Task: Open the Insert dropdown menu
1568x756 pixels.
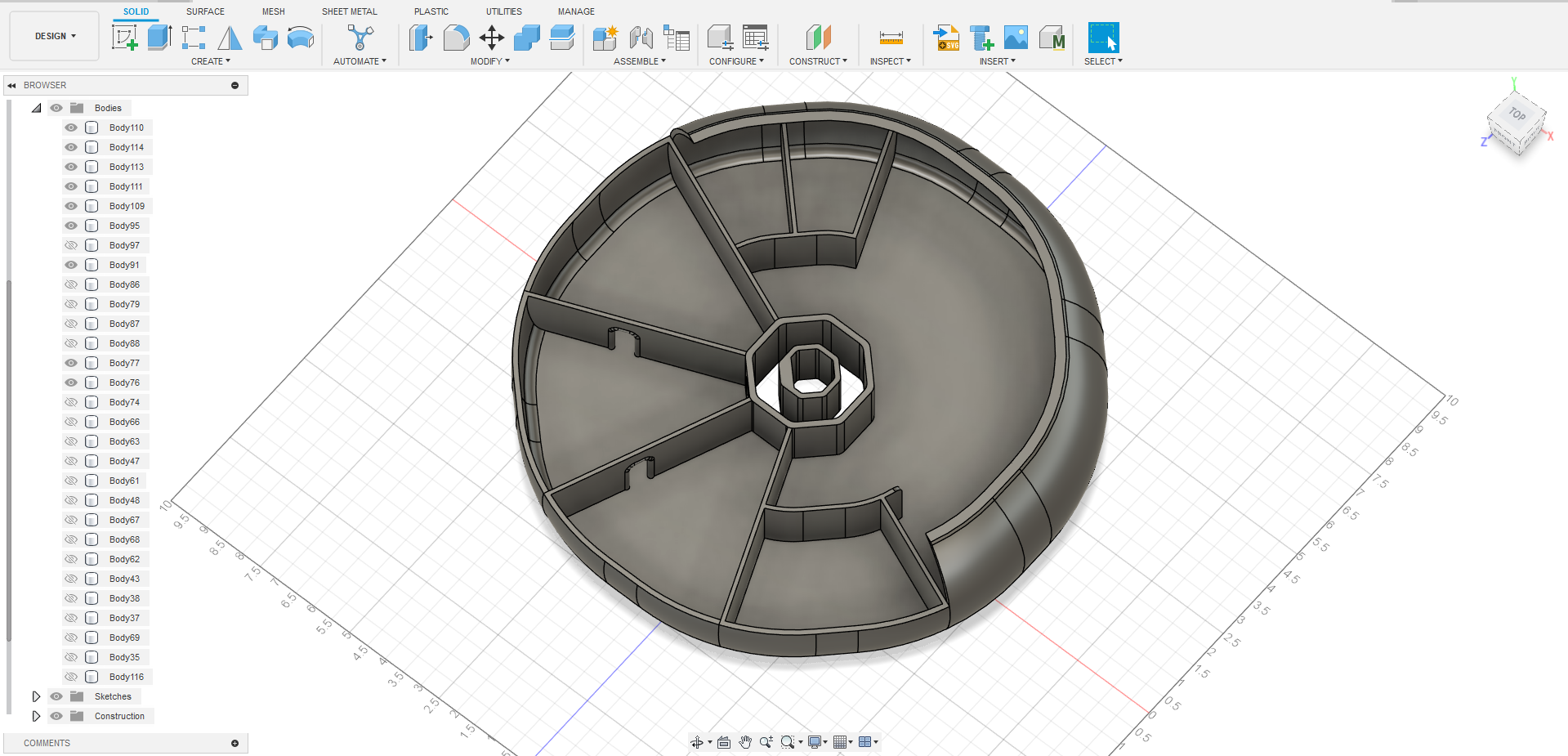Action: coord(998,61)
